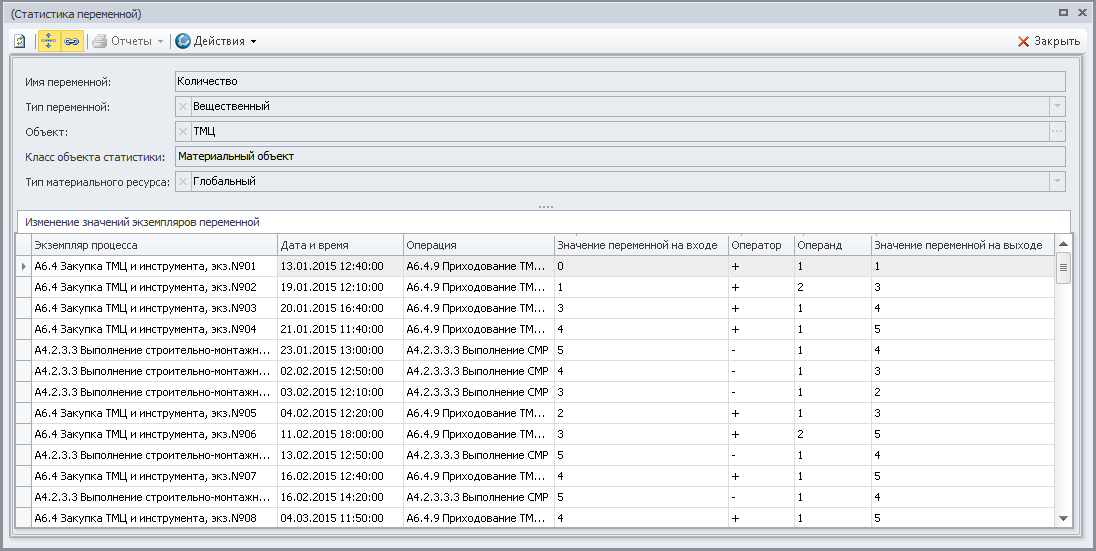Expand the Тип материального ресурса dropdown arrow
The width and height of the screenshot is (1096, 551).
(1056, 181)
